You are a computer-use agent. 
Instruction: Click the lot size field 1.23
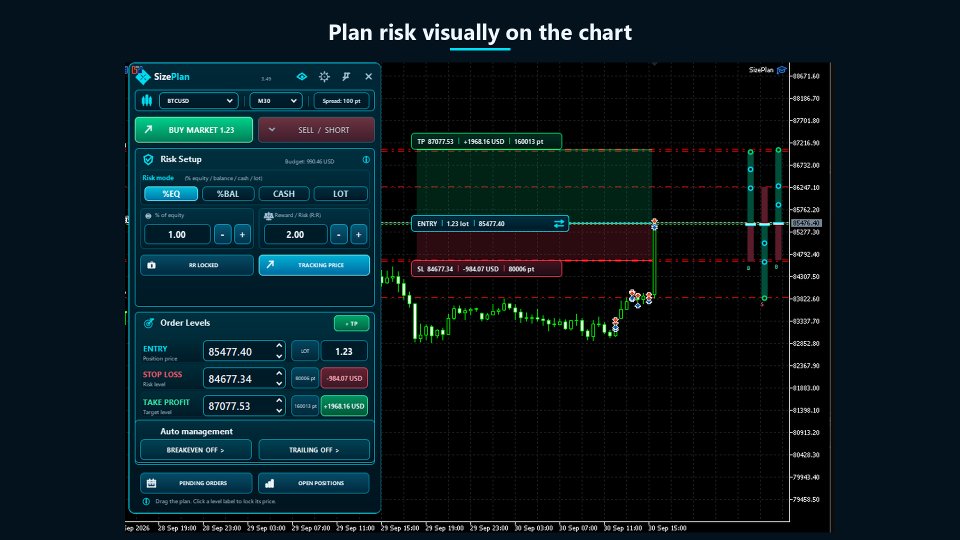point(344,351)
